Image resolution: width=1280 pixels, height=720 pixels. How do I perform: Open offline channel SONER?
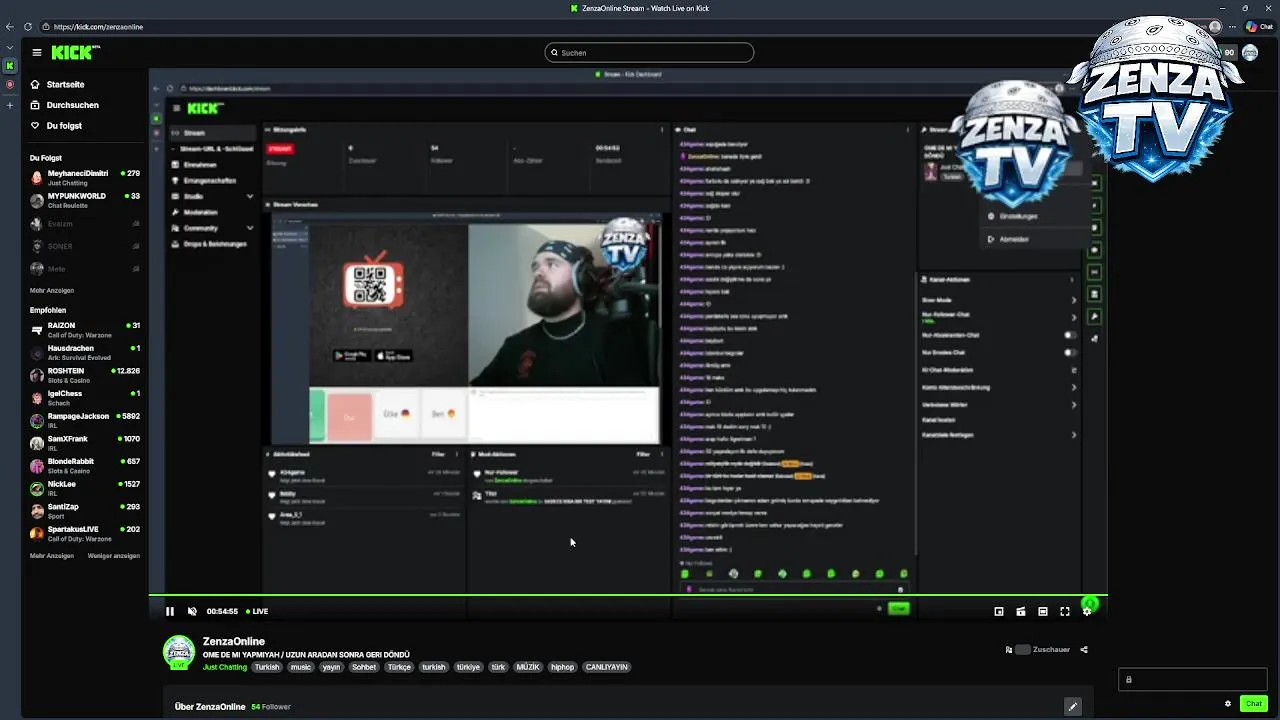[85, 246]
